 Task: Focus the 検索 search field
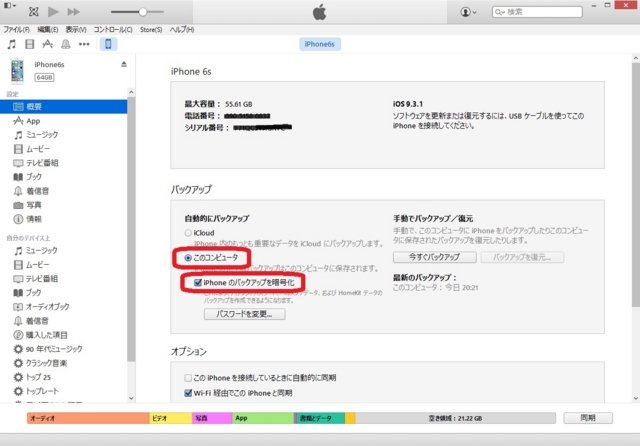(x=537, y=12)
